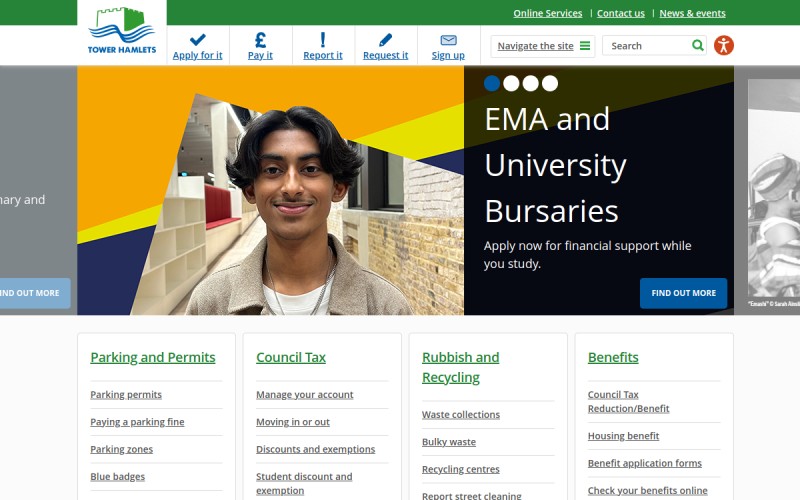Click the Apply for it checkmark icon
This screenshot has width=800, height=500.
click(x=197, y=39)
